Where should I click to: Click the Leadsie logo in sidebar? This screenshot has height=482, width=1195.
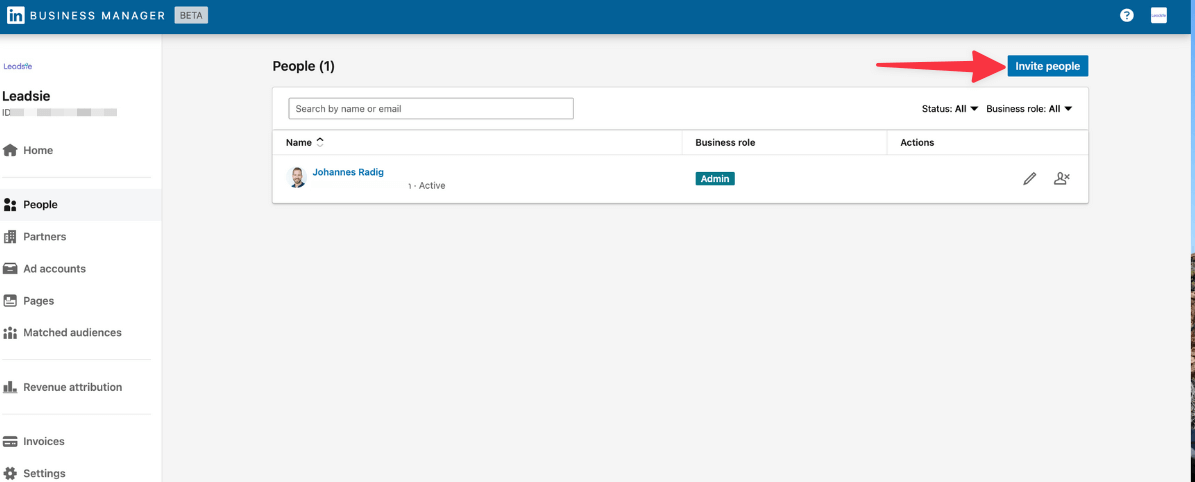(18, 66)
